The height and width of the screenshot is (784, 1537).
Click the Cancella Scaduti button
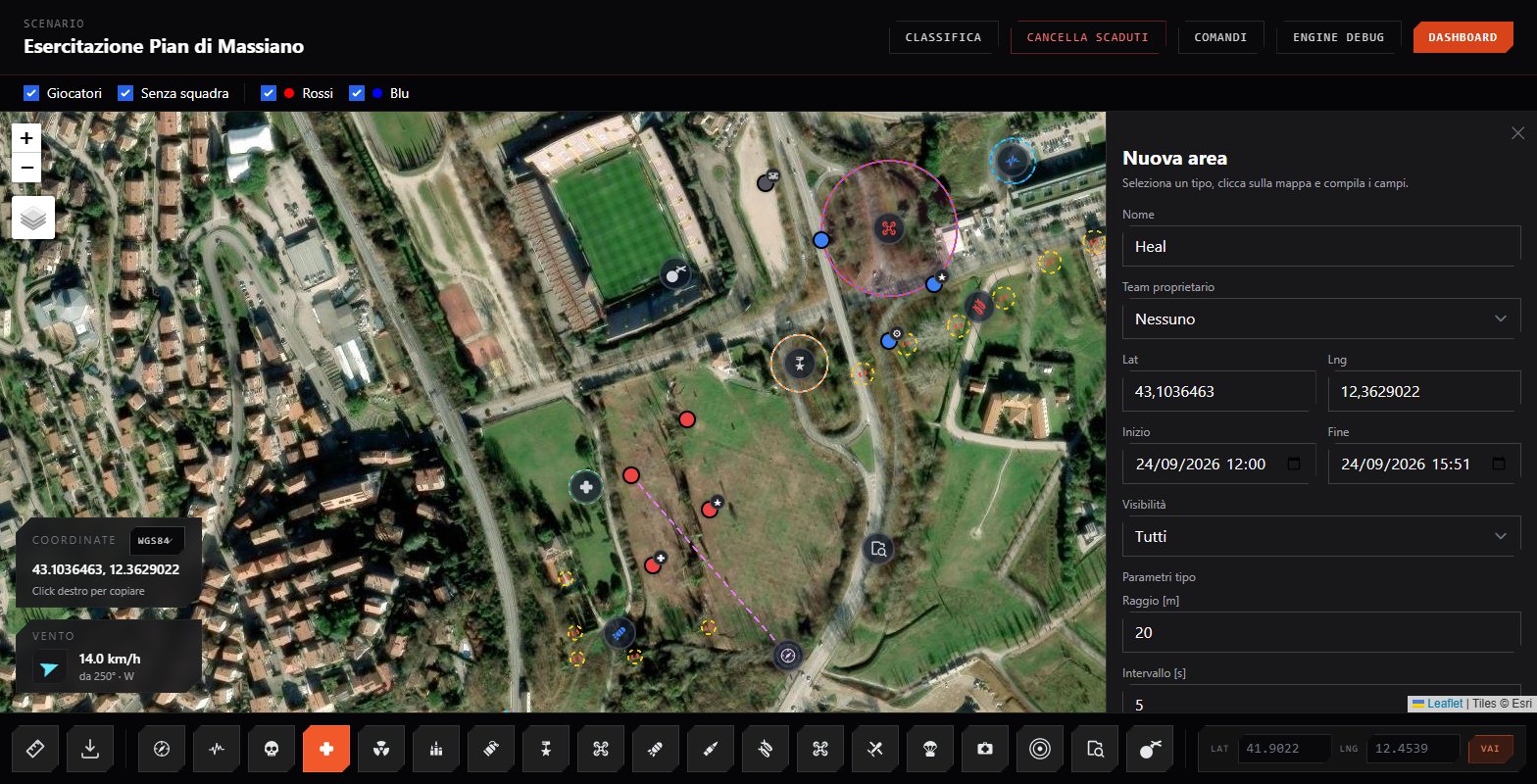point(1088,37)
